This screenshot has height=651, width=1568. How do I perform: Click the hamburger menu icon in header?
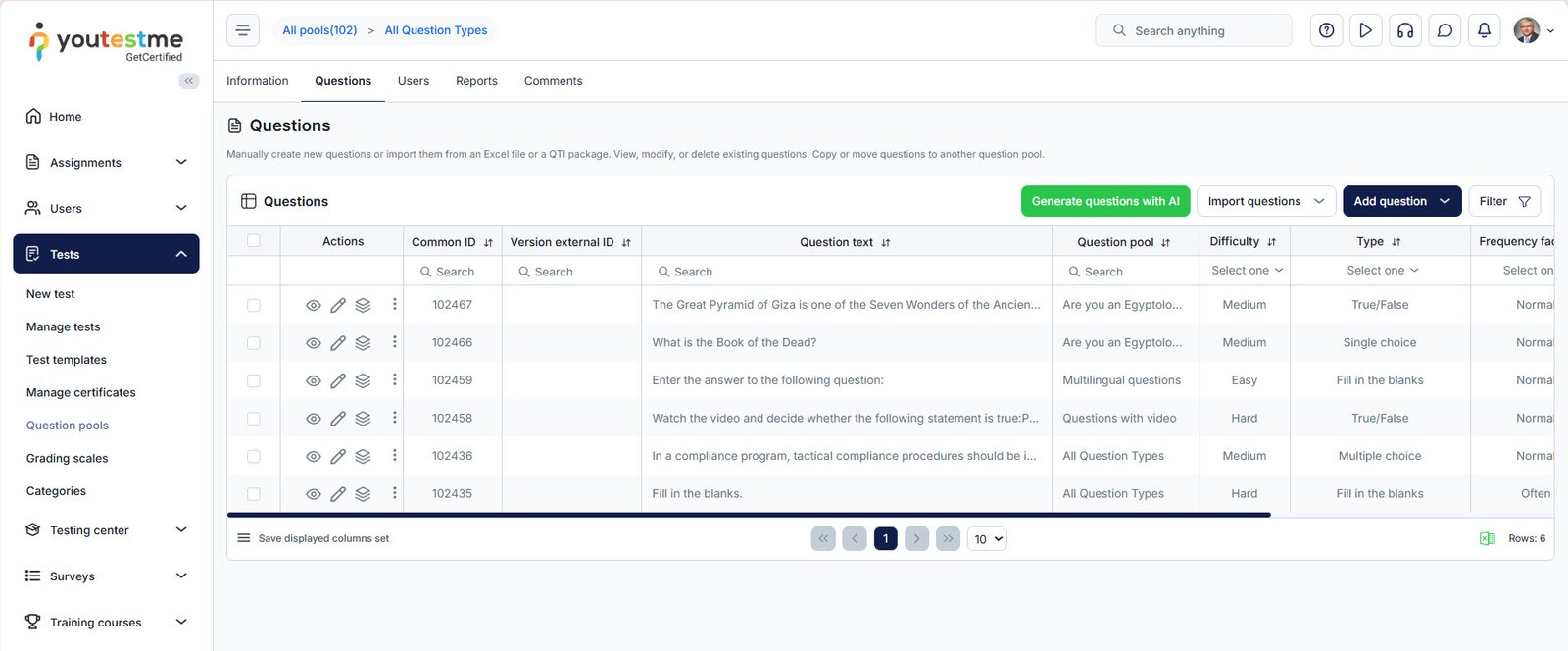coord(243,30)
